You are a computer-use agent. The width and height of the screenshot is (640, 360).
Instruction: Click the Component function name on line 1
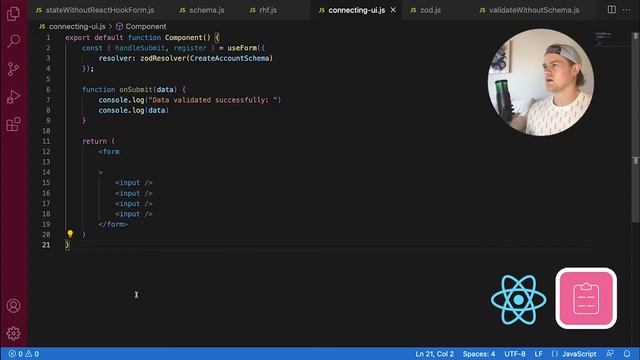click(183, 38)
